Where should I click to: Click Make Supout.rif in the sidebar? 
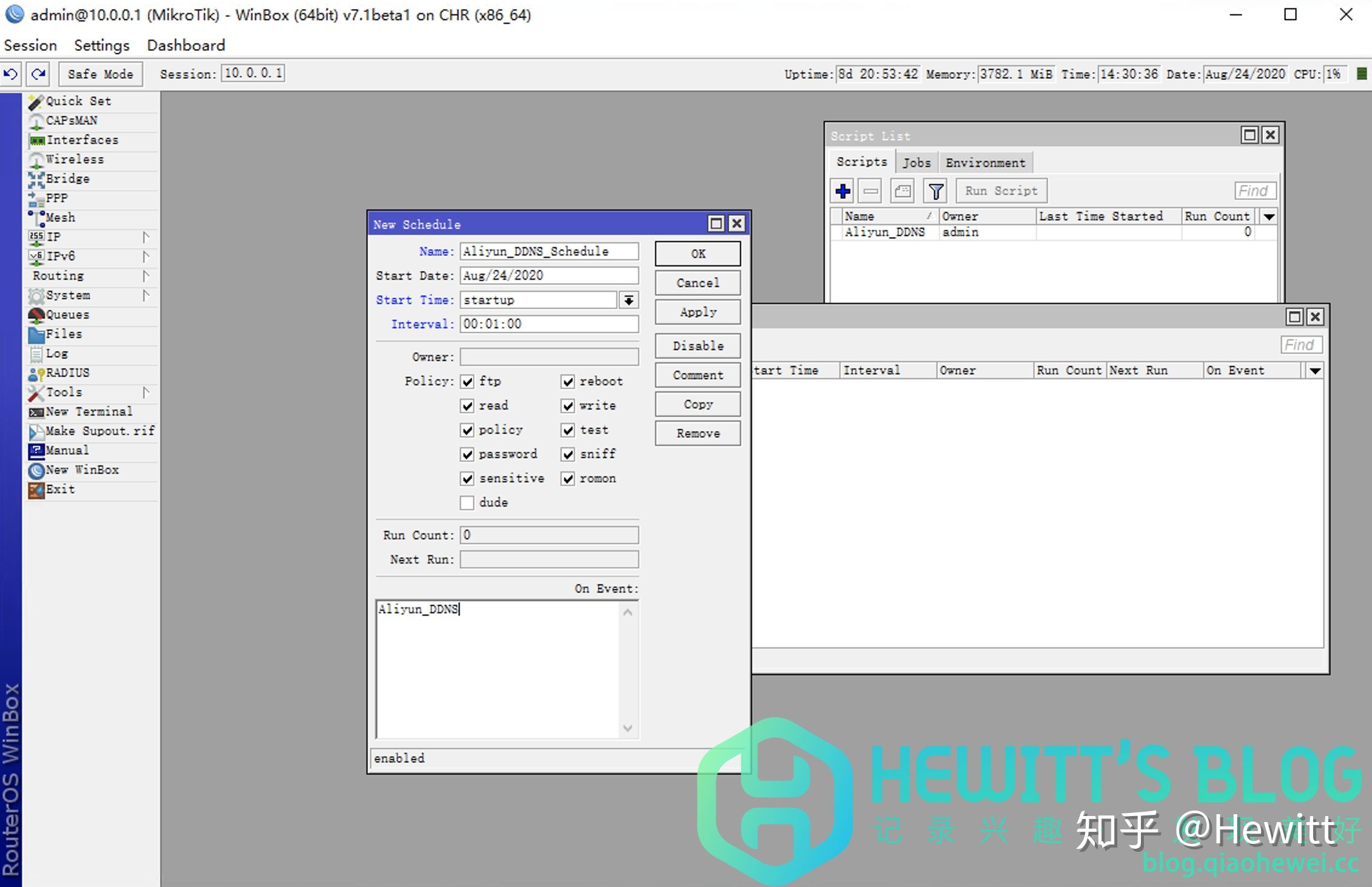click(92, 431)
